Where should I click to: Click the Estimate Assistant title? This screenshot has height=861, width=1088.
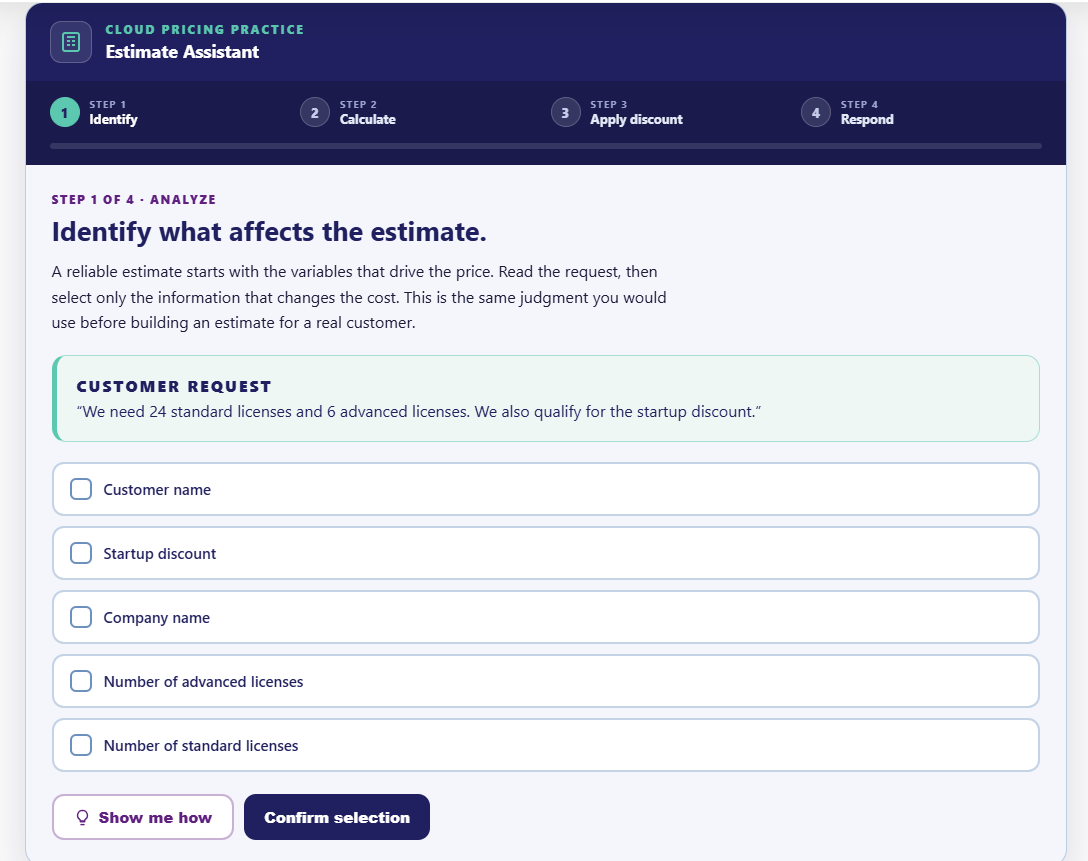pos(182,52)
